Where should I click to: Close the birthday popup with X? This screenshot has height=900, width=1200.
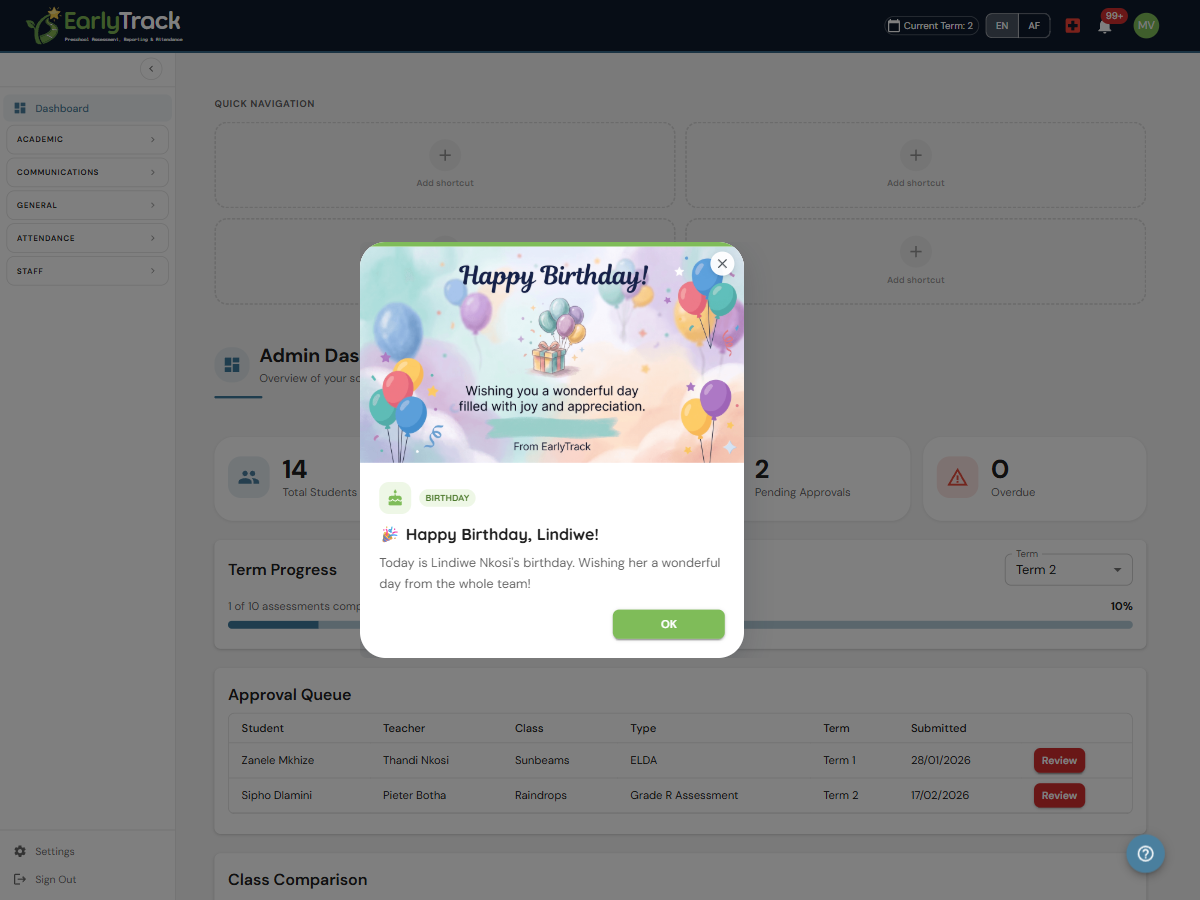click(722, 264)
